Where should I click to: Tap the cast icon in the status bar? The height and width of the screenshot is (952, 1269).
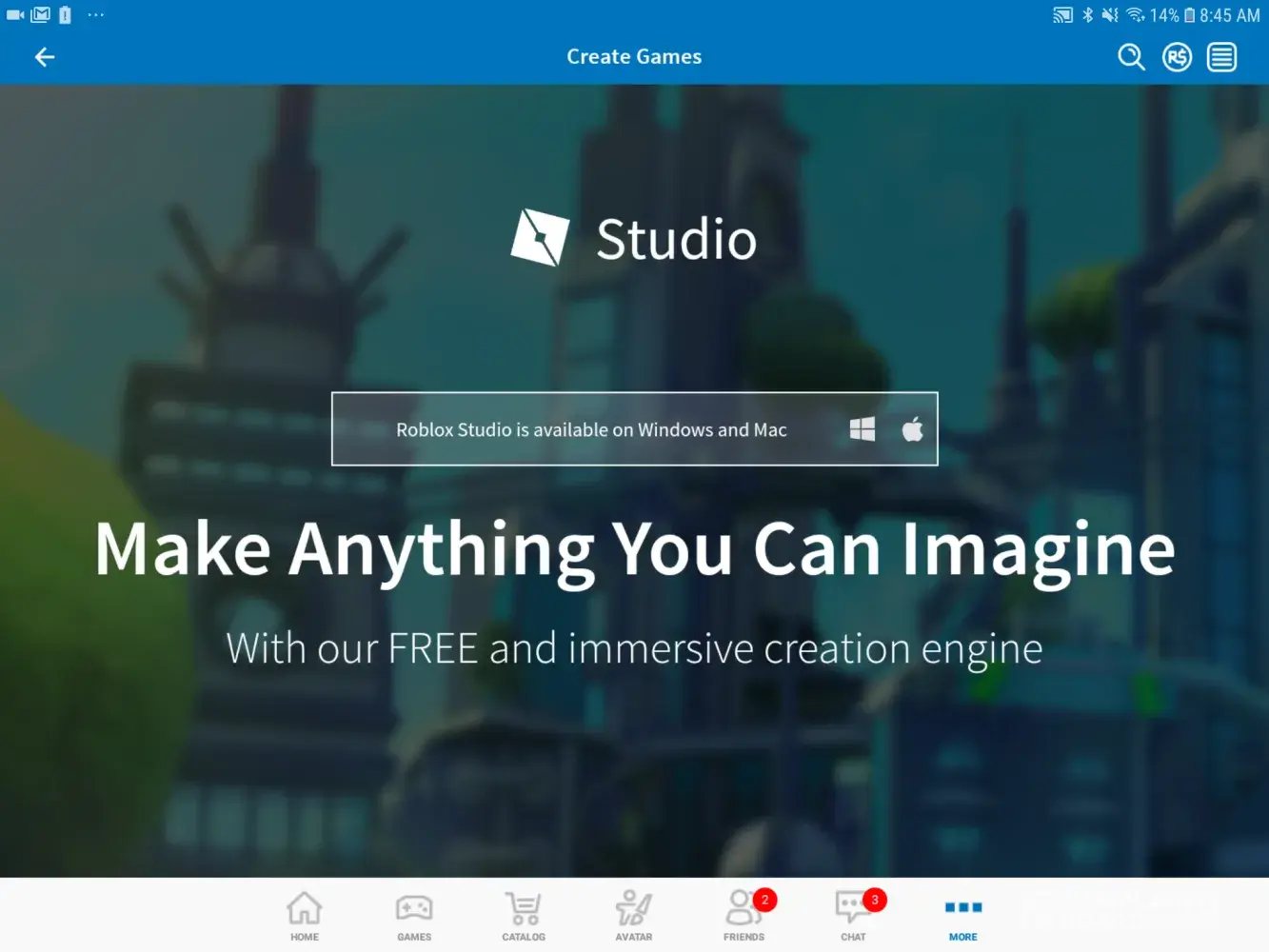[x=1062, y=15]
